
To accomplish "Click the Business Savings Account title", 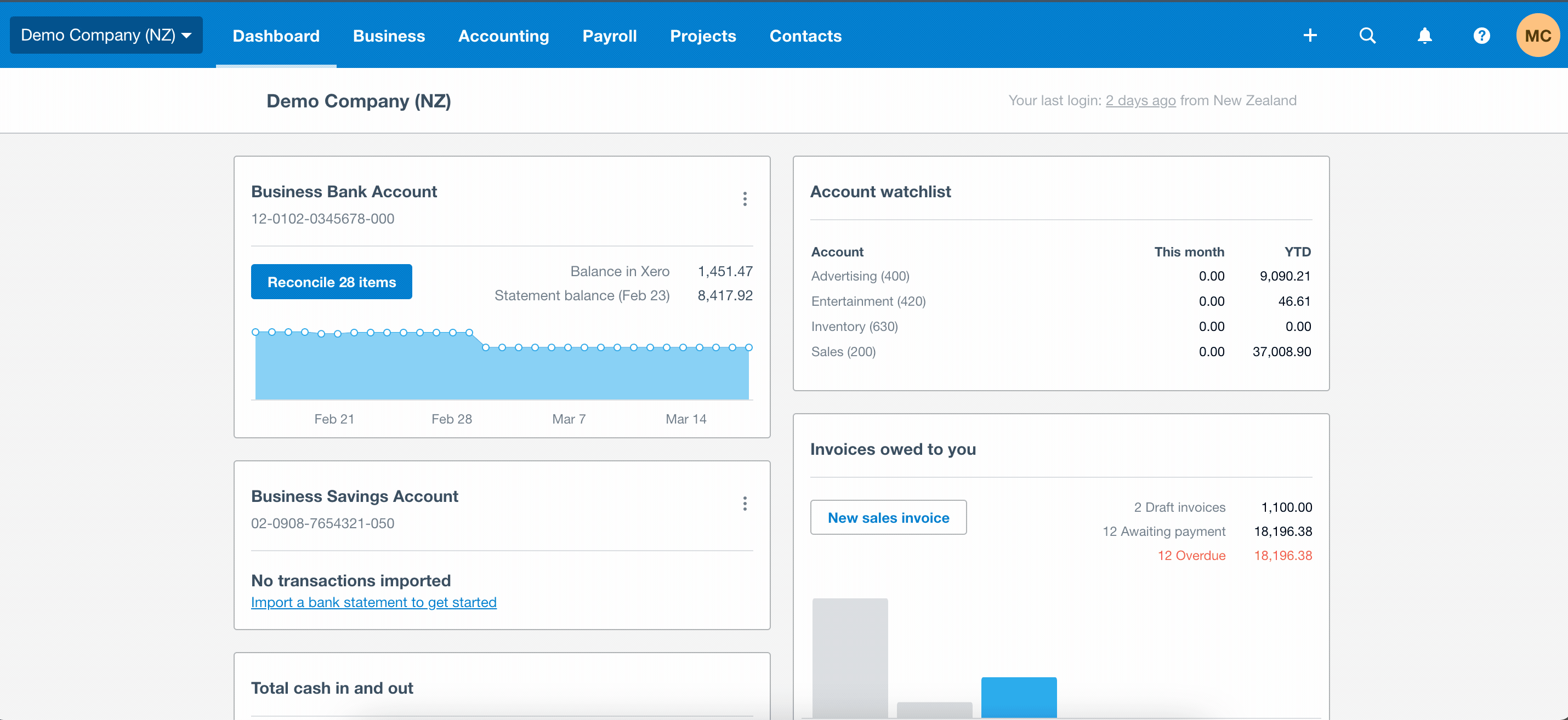I will (354, 496).
